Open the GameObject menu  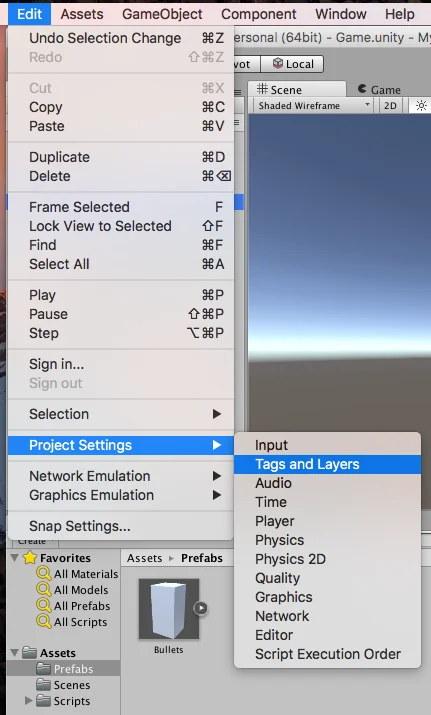[x=162, y=14]
